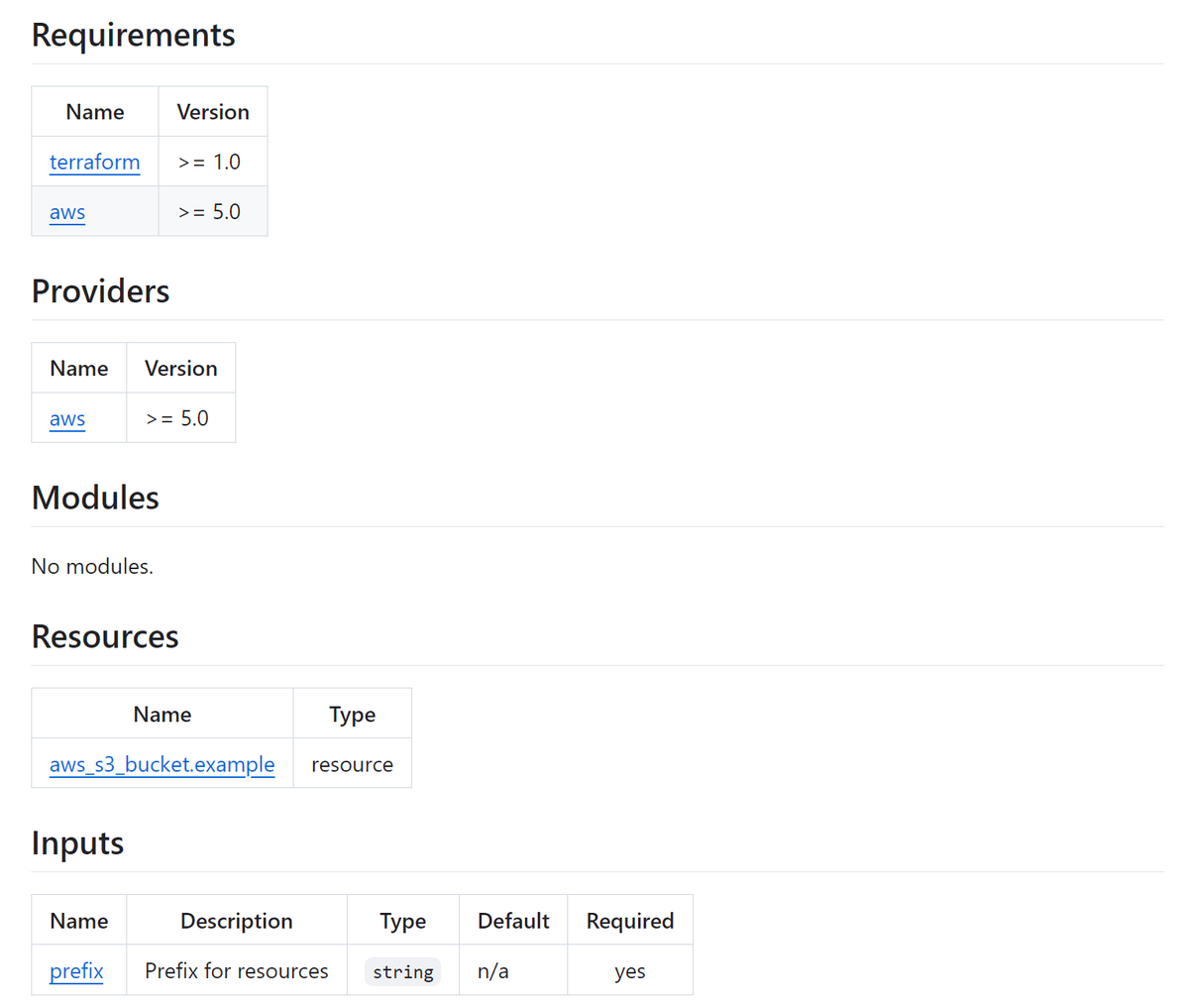The width and height of the screenshot is (1189, 1008).
Task: Open the prefix input link
Action: pyautogui.click(x=76, y=971)
